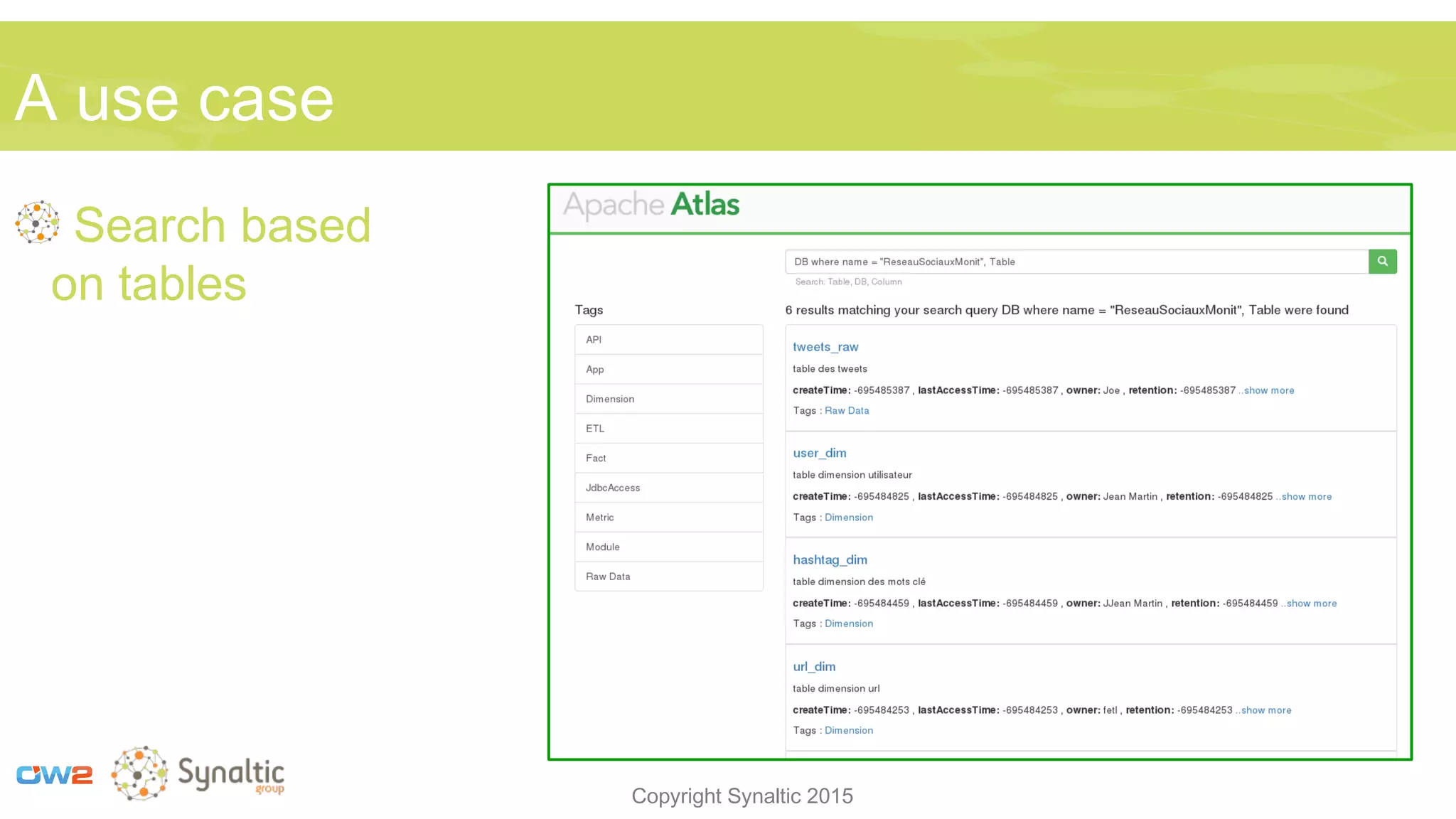Screen dimensions: 1456x819
Task: Click the network bullet icon beside Search based
Action: 37,222
